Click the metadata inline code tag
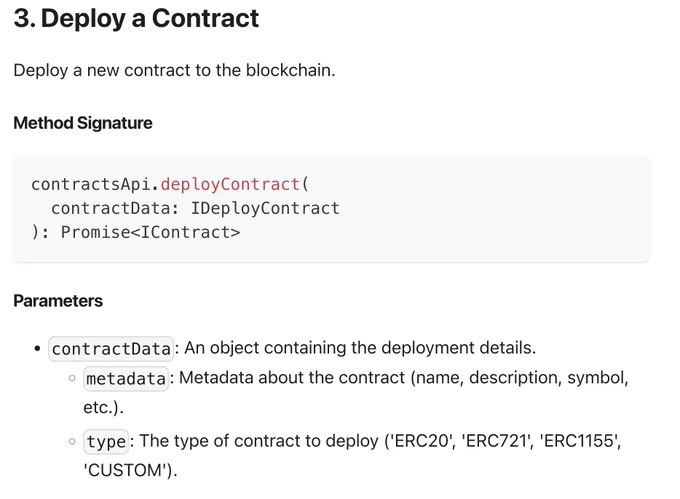Viewport: 680px width, 499px height. tap(126, 379)
